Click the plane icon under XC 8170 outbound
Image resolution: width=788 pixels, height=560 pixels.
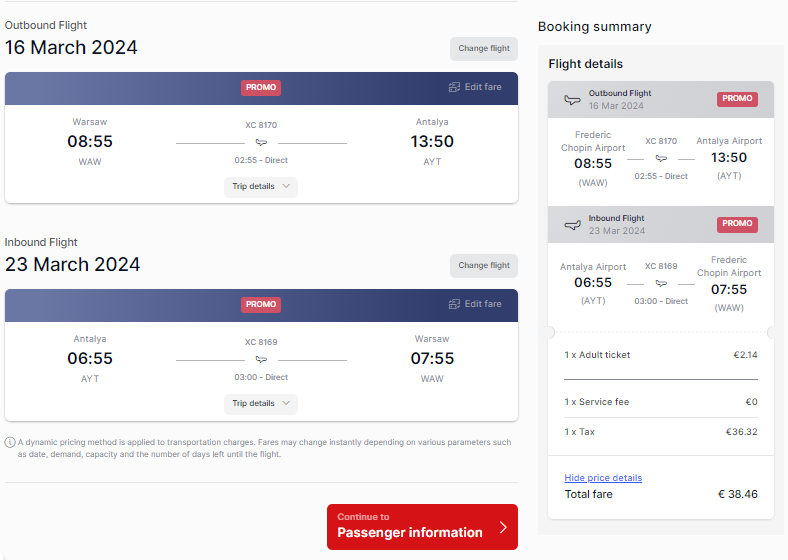(261, 143)
